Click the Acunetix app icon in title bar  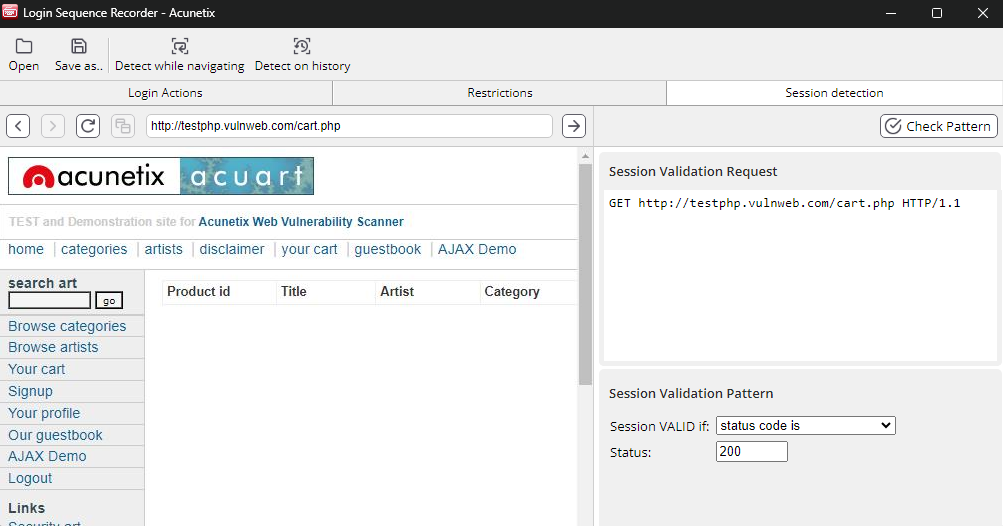point(10,12)
